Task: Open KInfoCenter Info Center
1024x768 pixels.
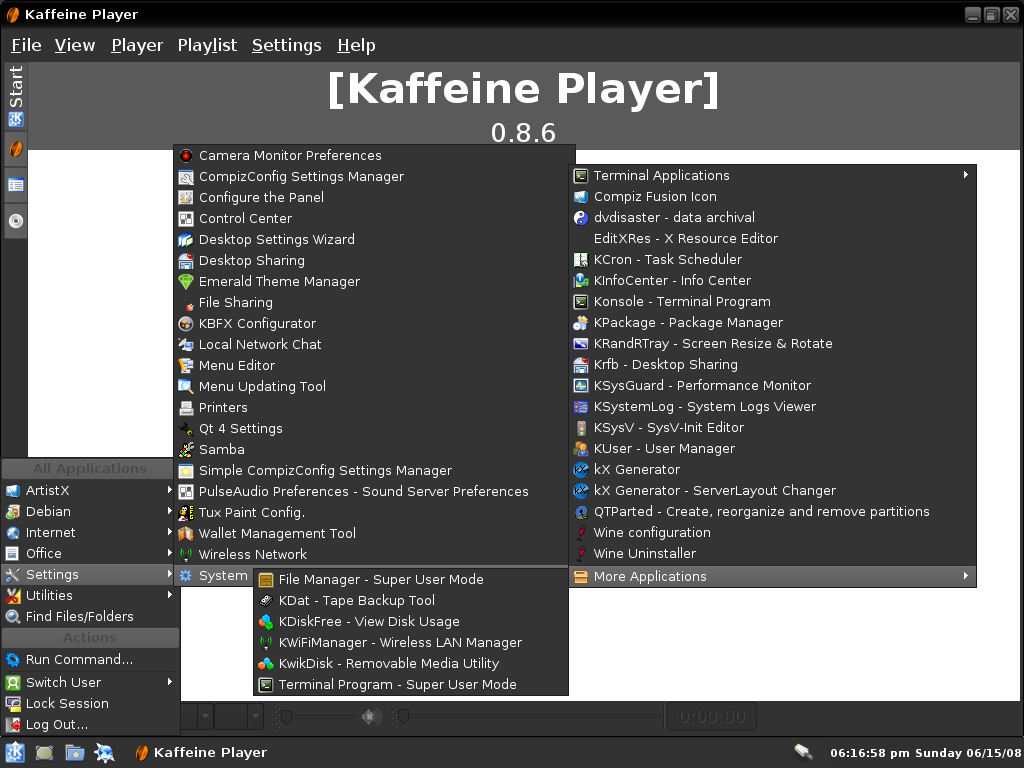Action: click(773, 280)
